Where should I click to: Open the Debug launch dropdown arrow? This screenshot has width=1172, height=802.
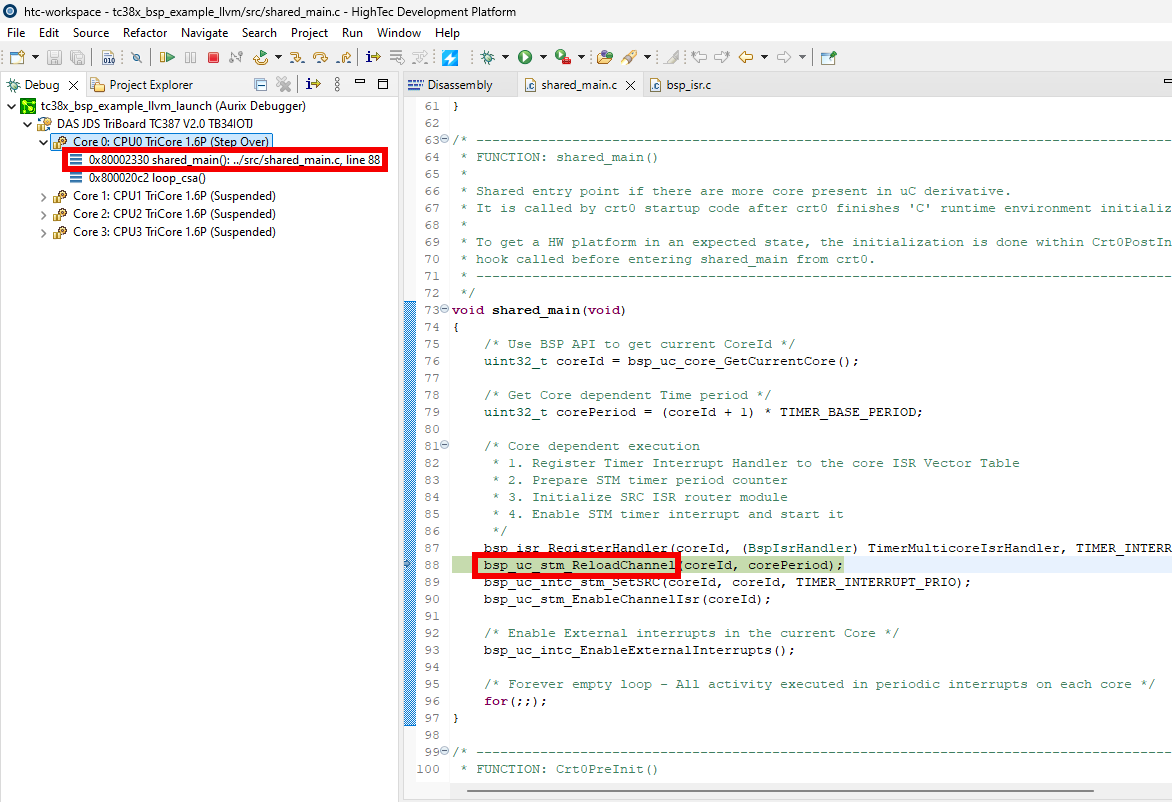(x=505, y=58)
